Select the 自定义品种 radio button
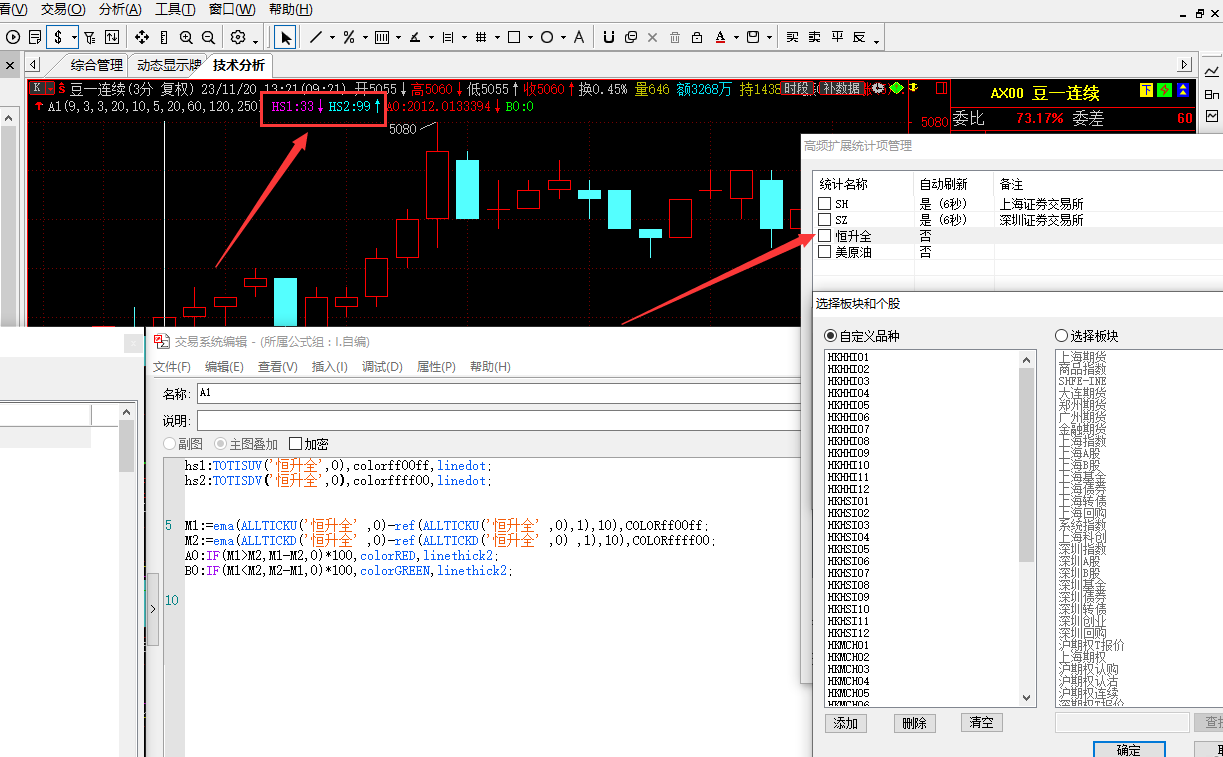 tap(830, 336)
